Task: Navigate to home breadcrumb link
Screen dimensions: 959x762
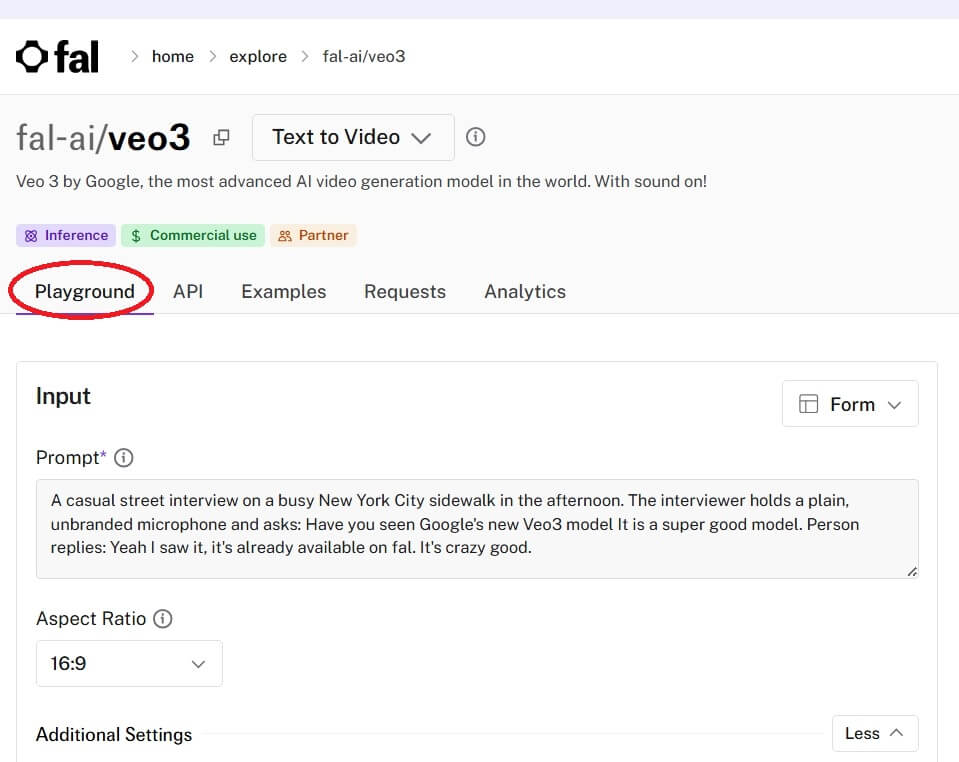Action: pos(173,57)
